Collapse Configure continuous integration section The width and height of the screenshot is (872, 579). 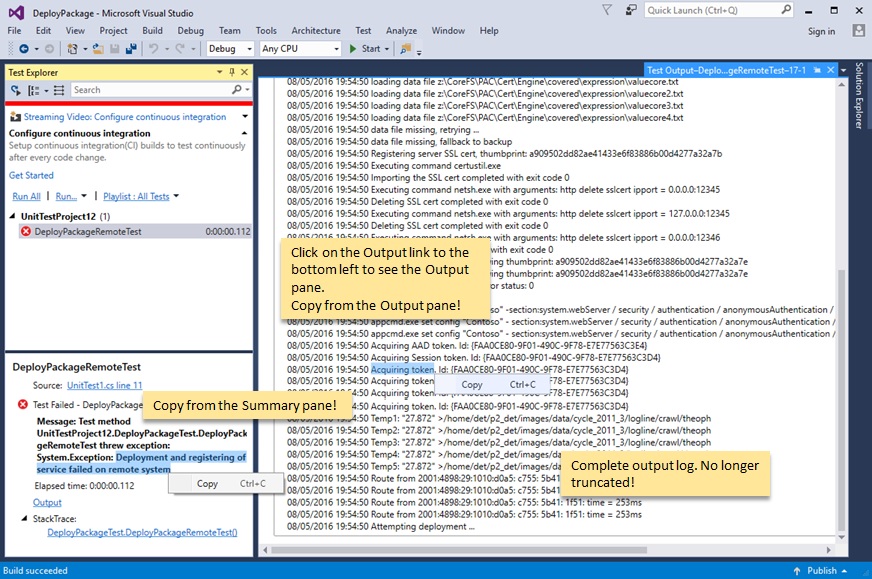click(x=244, y=133)
